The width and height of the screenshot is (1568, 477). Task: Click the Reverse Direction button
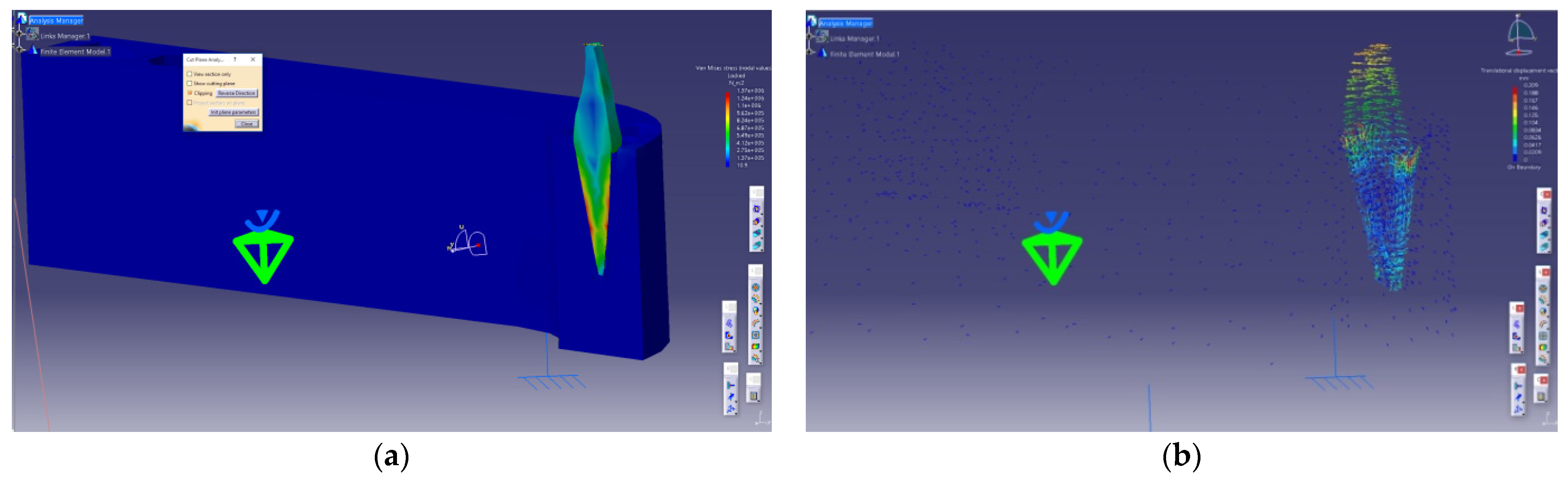point(237,93)
